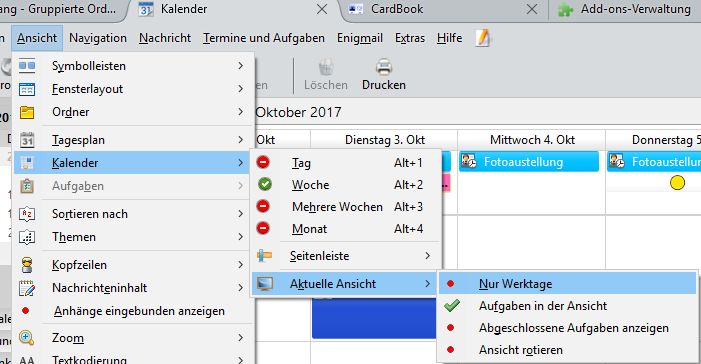Click the Löschen toolbar button
Image resolution: width=701 pixels, height=364 pixels.
click(326, 75)
